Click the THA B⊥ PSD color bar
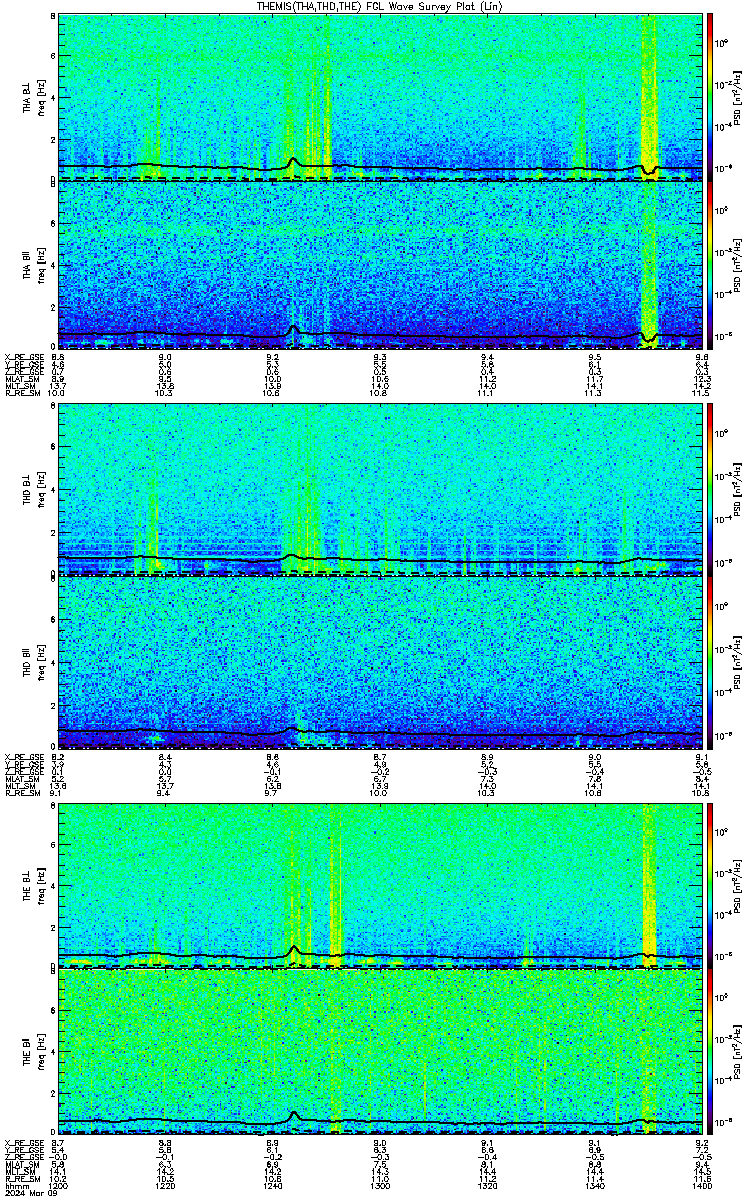 pyautogui.click(x=710, y=97)
